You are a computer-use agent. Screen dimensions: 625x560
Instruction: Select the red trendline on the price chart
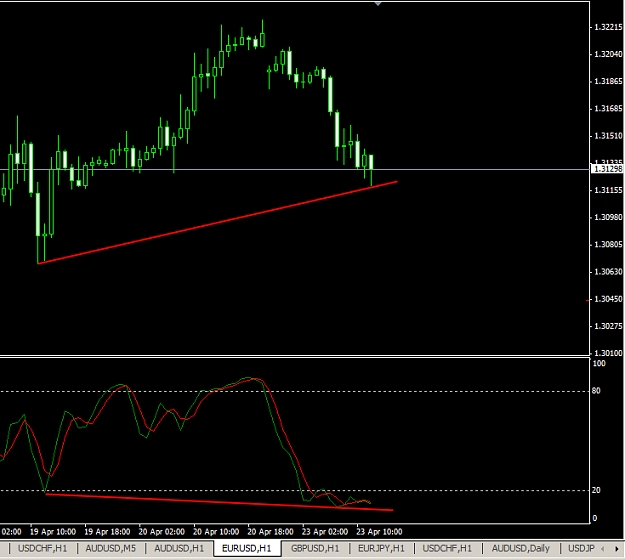[217, 222]
